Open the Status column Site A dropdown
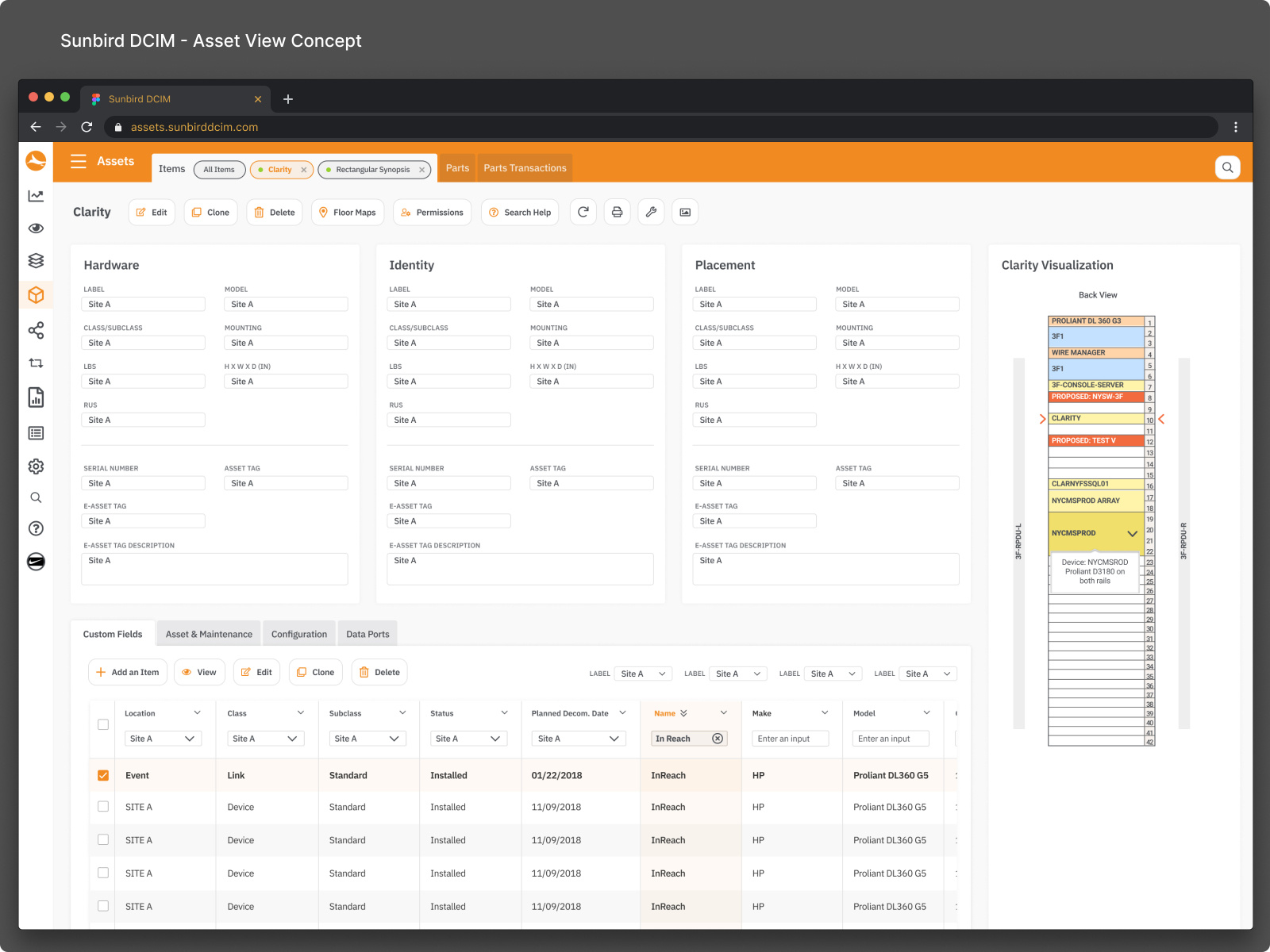This screenshot has height=952, width=1270. (468, 738)
